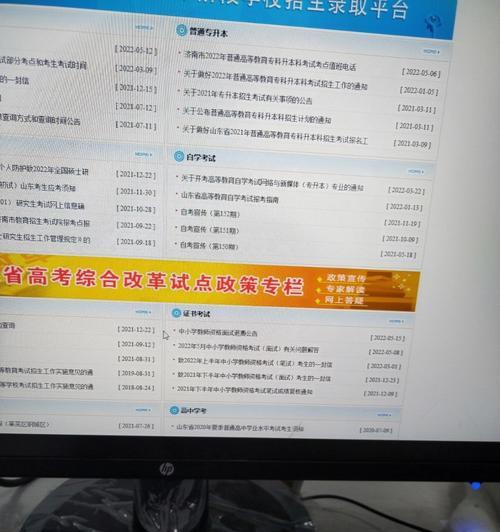Image resolution: width=500 pixels, height=532 pixels.
Task: Open 关于2021年专升本招生考试有关事项的公告
Action: [248, 96]
